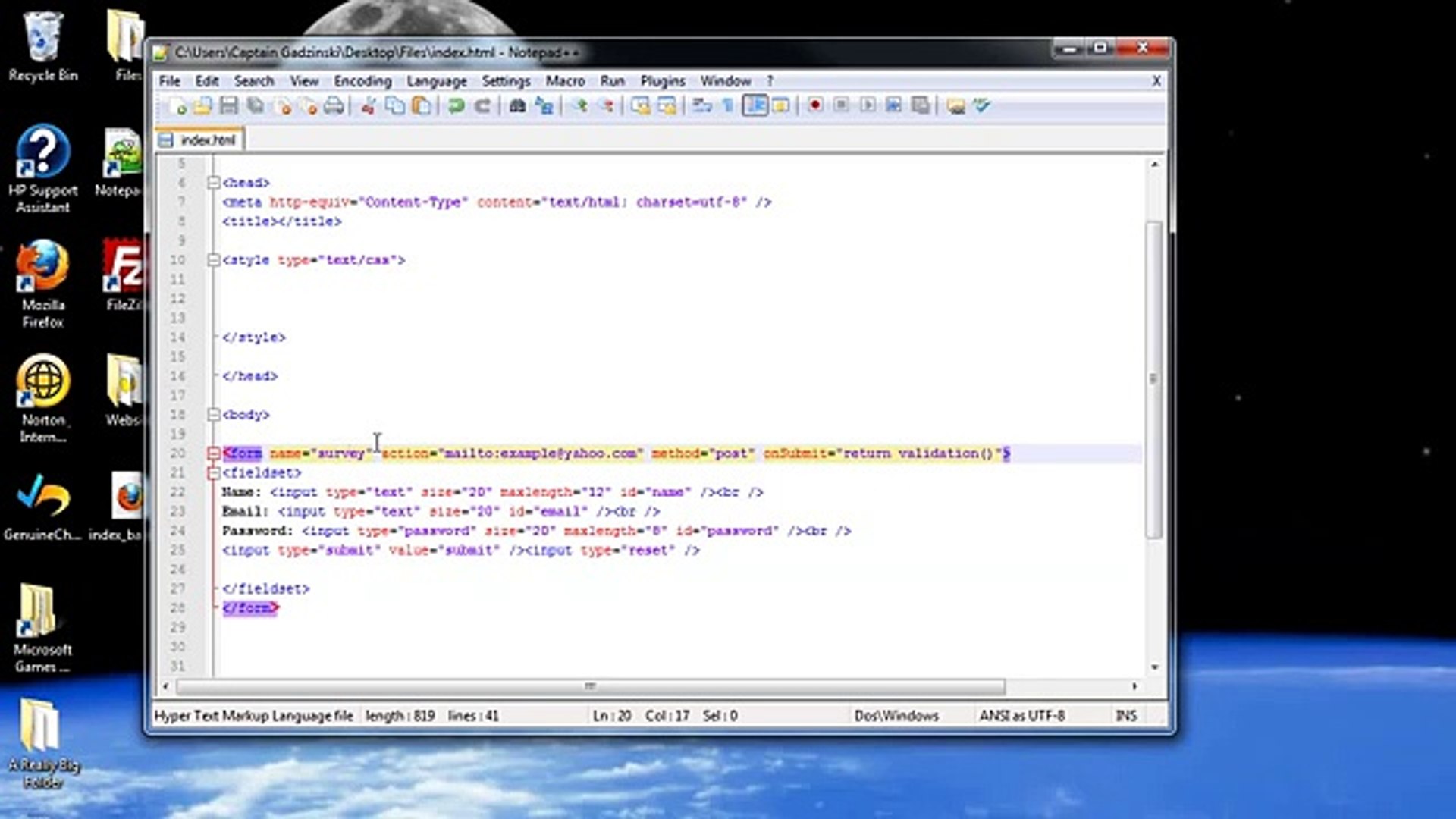Click the Zoom Out toolbar icon
The height and width of the screenshot is (819, 1456).
pyautogui.click(x=606, y=106)
